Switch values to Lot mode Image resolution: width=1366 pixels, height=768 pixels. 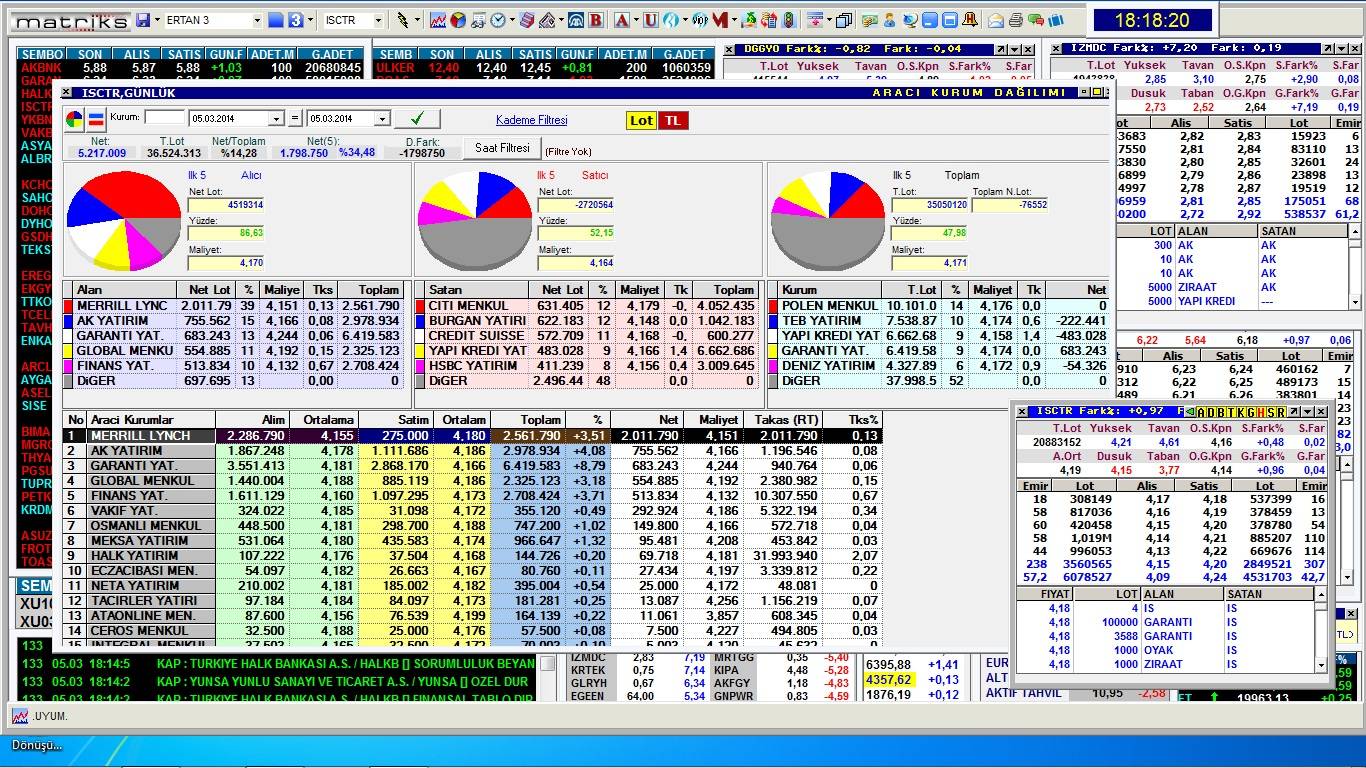pyautogui.click(x=641, y=120)
